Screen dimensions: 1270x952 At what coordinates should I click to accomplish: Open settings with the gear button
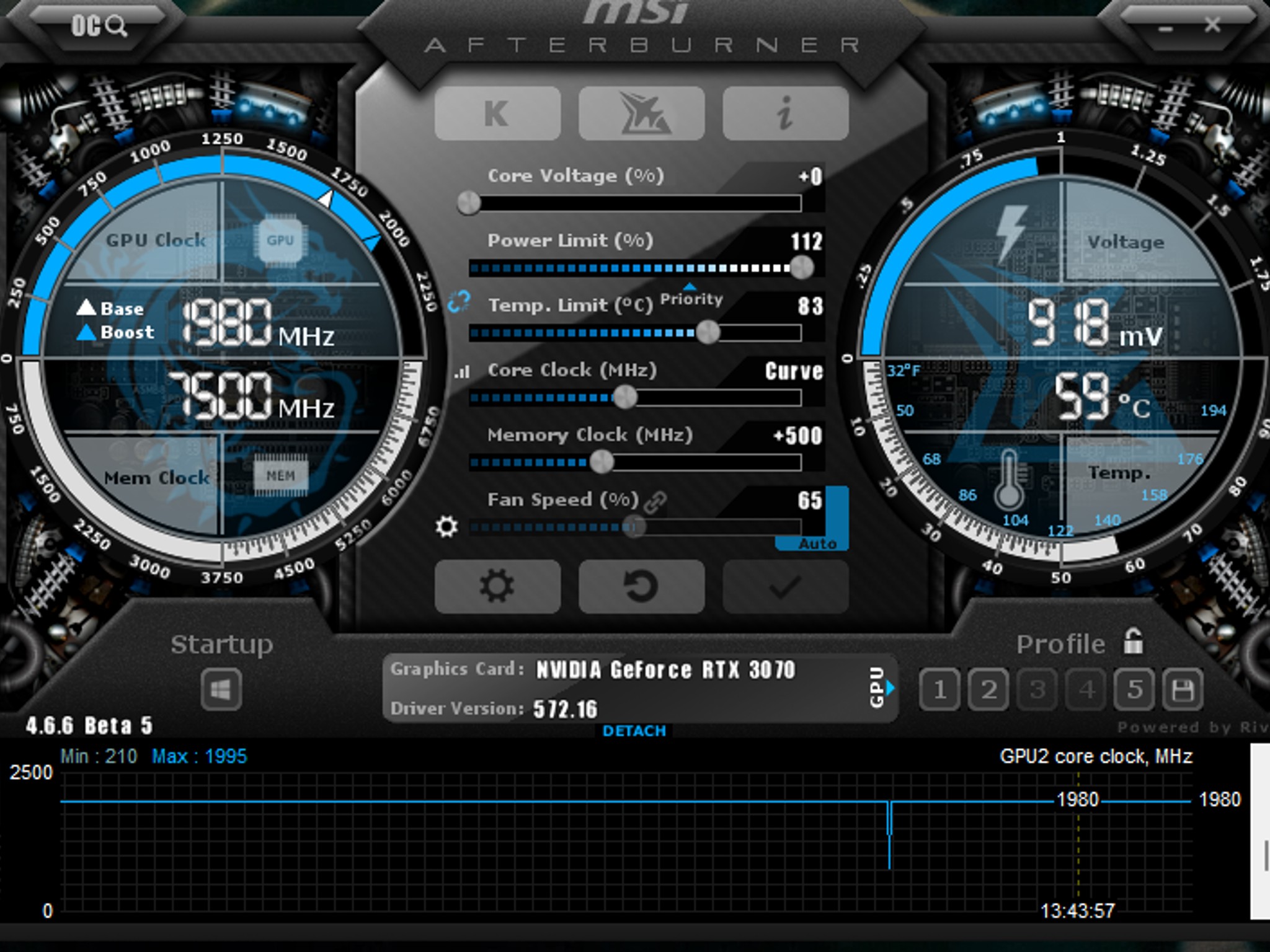point(497,586)
